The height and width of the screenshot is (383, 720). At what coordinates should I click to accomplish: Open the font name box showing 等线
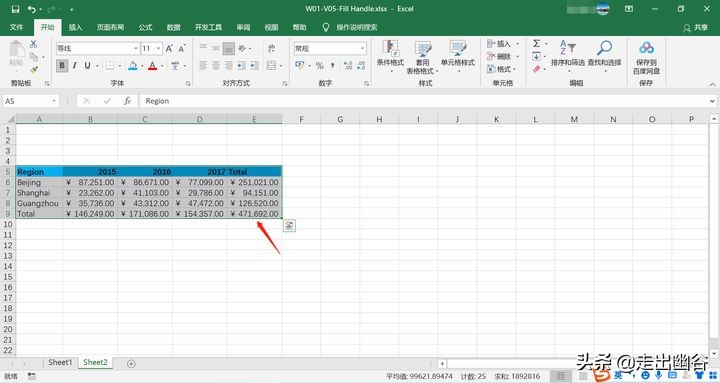pyautogui.click(x=97, y=48)
